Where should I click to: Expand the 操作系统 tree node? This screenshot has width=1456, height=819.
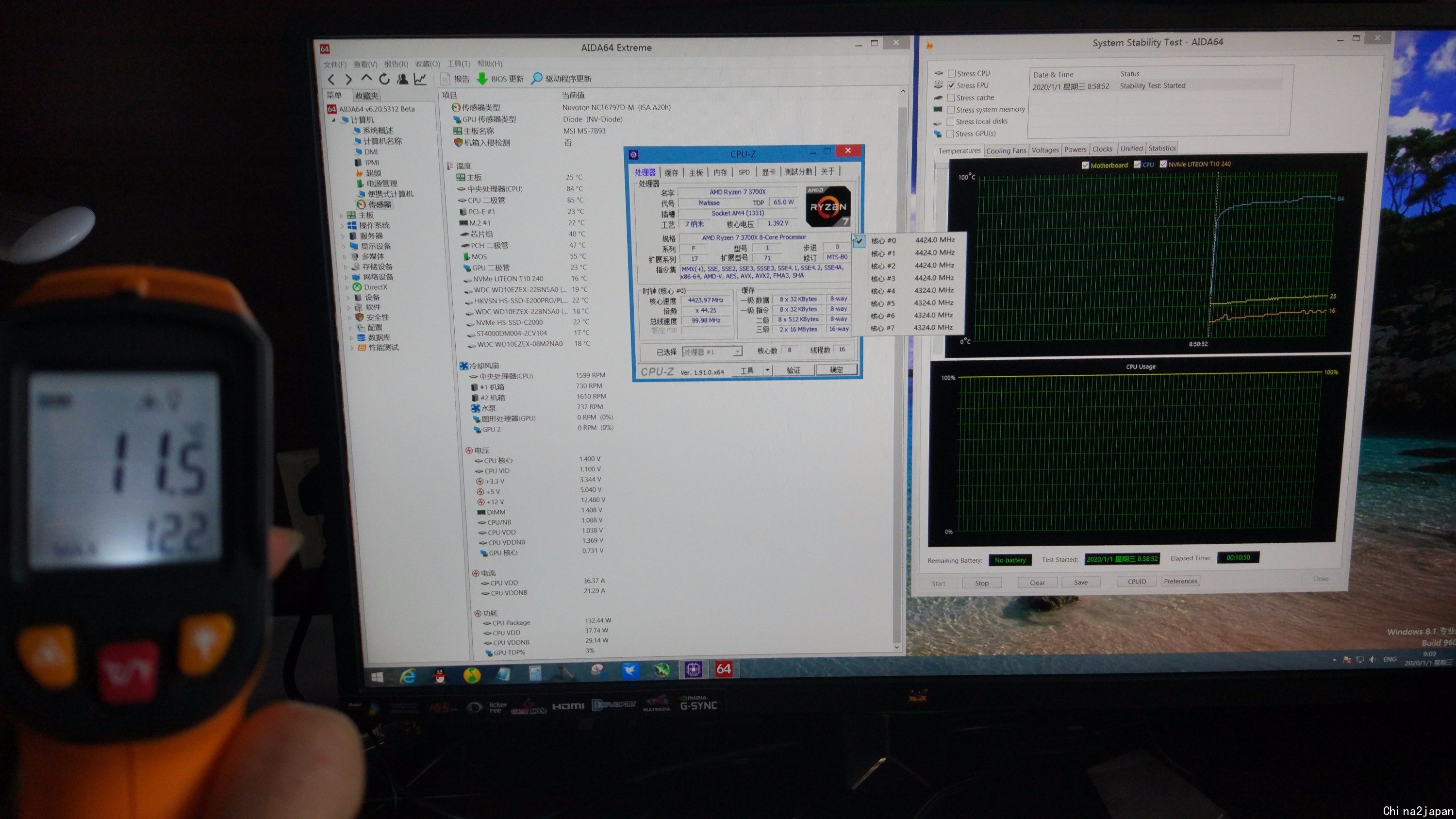[x=343, y=226]
